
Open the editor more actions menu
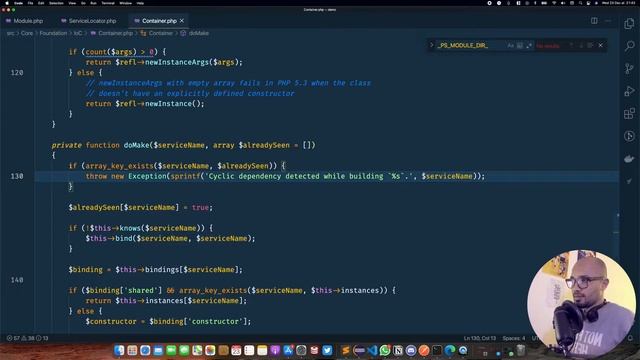coord(608,21)
